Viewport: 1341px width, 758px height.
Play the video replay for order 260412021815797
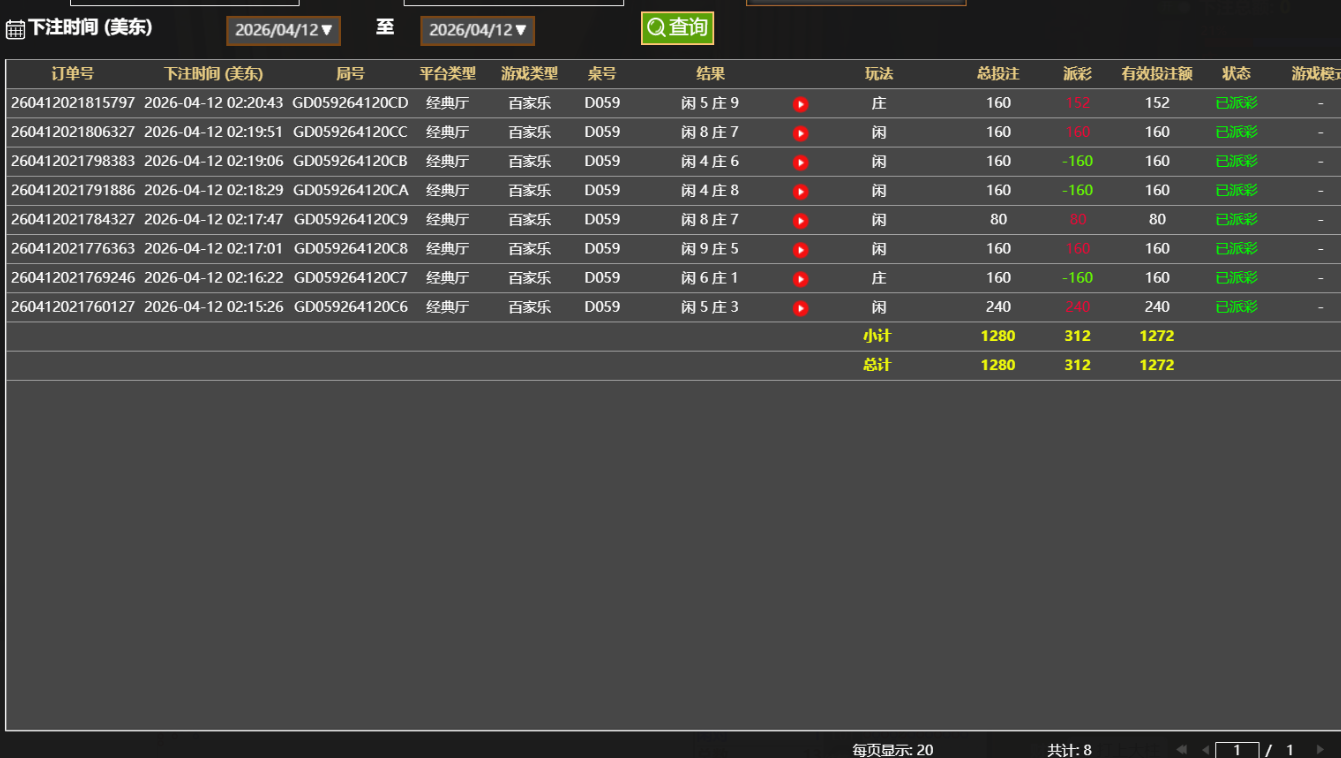(800, 104)
